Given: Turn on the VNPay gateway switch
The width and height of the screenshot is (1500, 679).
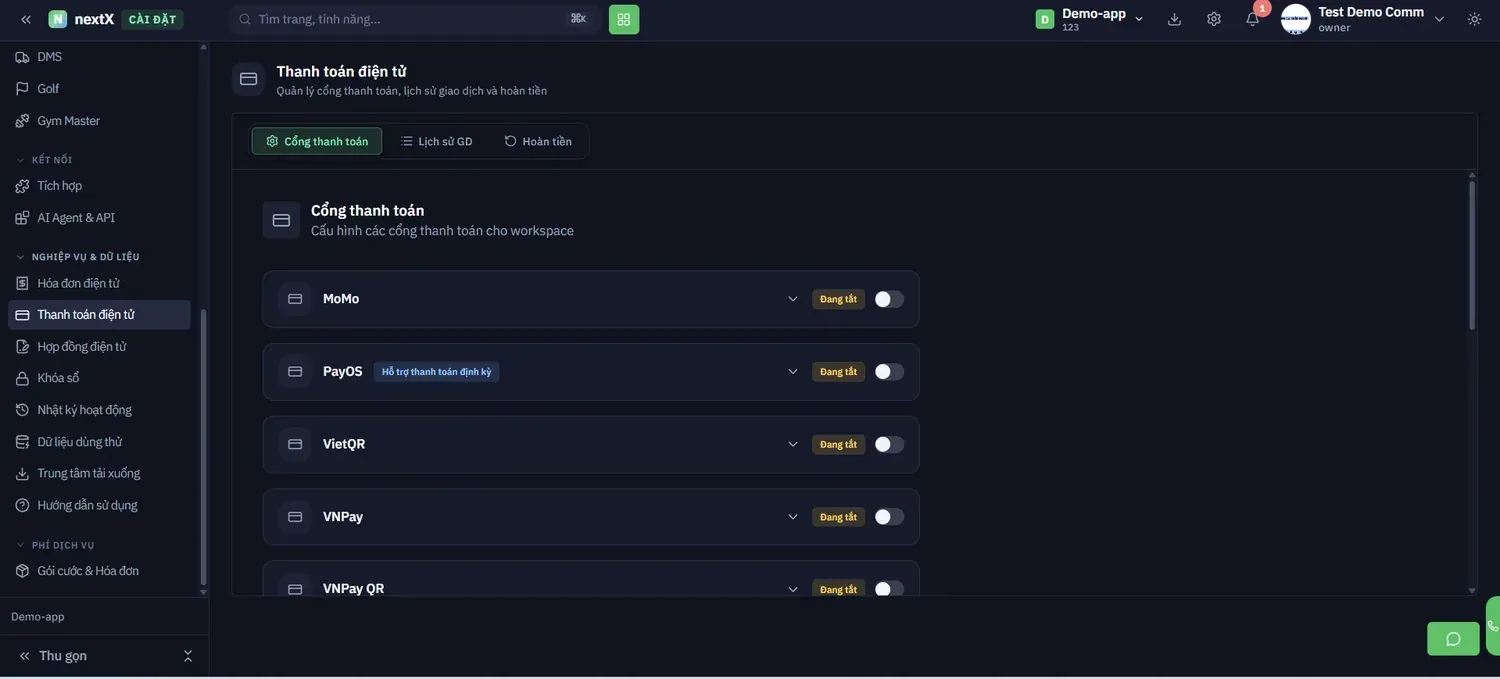Looking at the screenshot, I should point(889,517).
